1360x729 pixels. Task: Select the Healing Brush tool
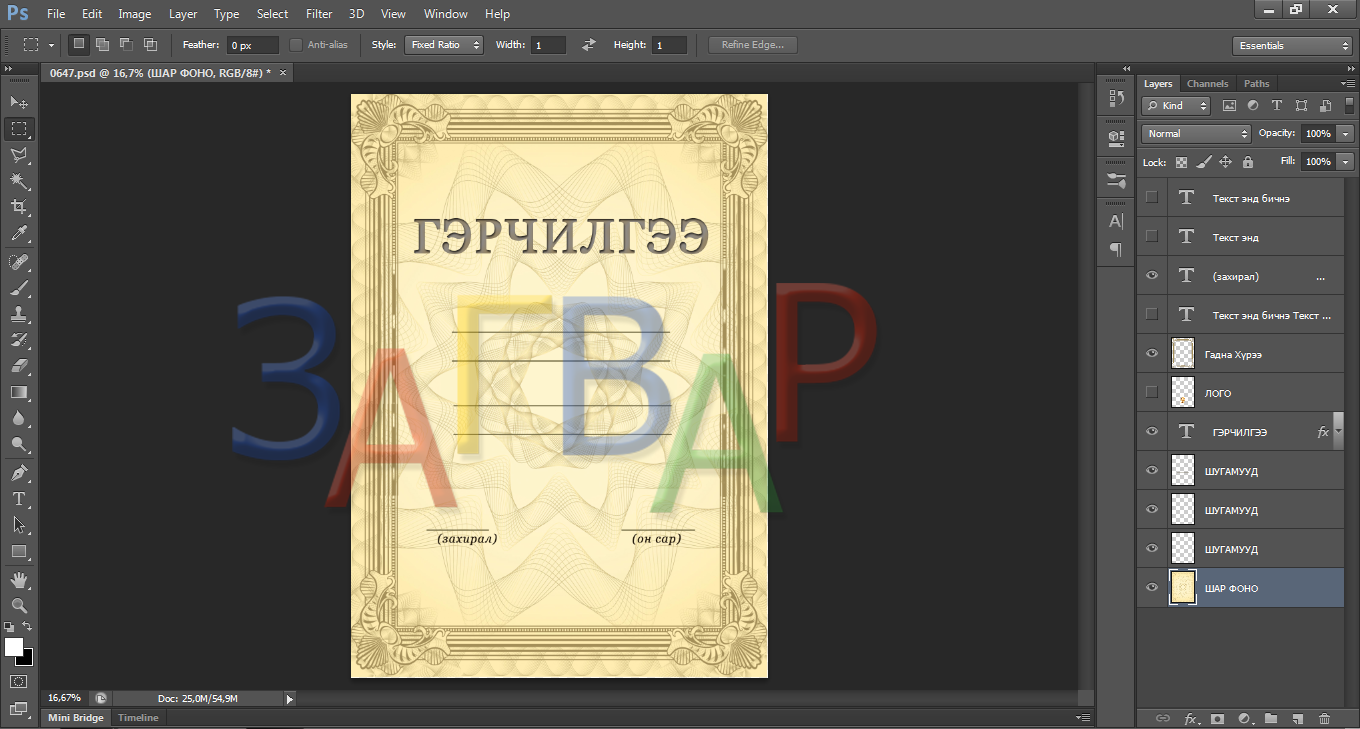[18, 262]
